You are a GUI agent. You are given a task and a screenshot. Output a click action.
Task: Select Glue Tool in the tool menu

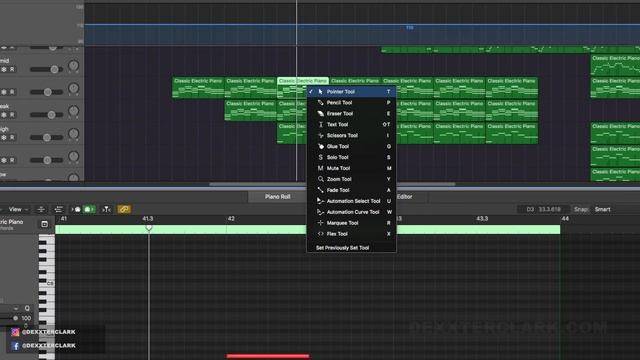(x=351, y=147)
